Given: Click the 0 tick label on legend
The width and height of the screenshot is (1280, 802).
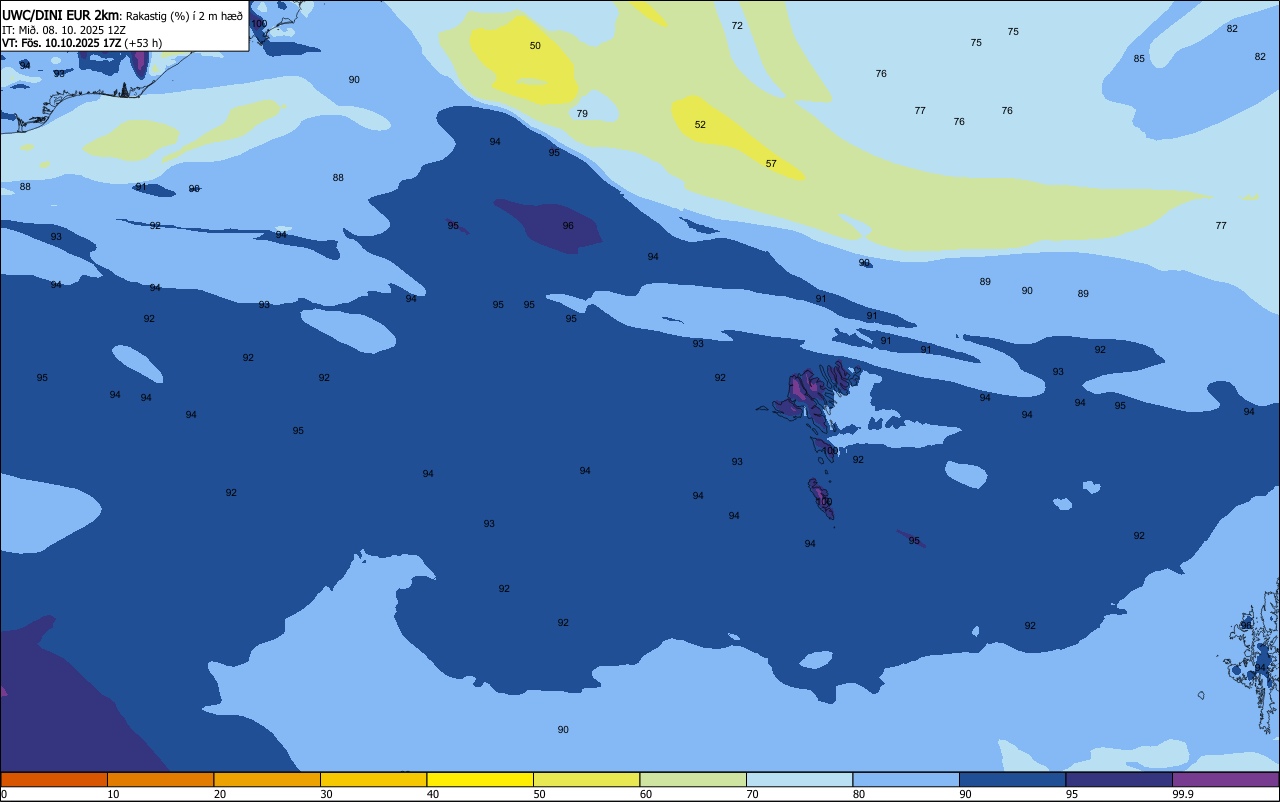Looking at the screenshot, I should tap(4, 794).
